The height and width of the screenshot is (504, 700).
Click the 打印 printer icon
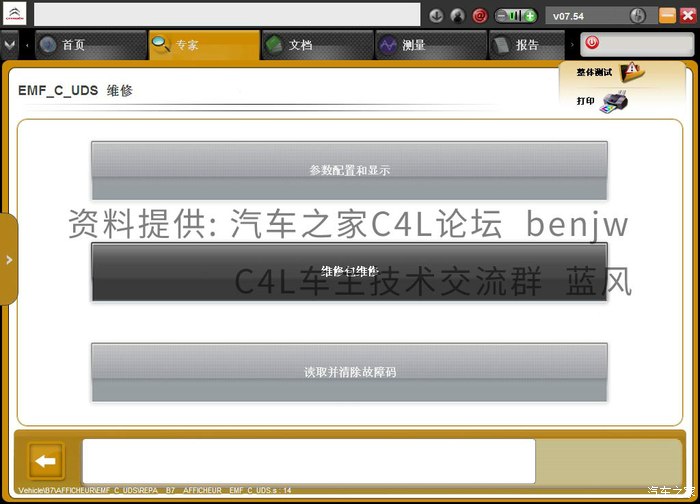(615, 102)
